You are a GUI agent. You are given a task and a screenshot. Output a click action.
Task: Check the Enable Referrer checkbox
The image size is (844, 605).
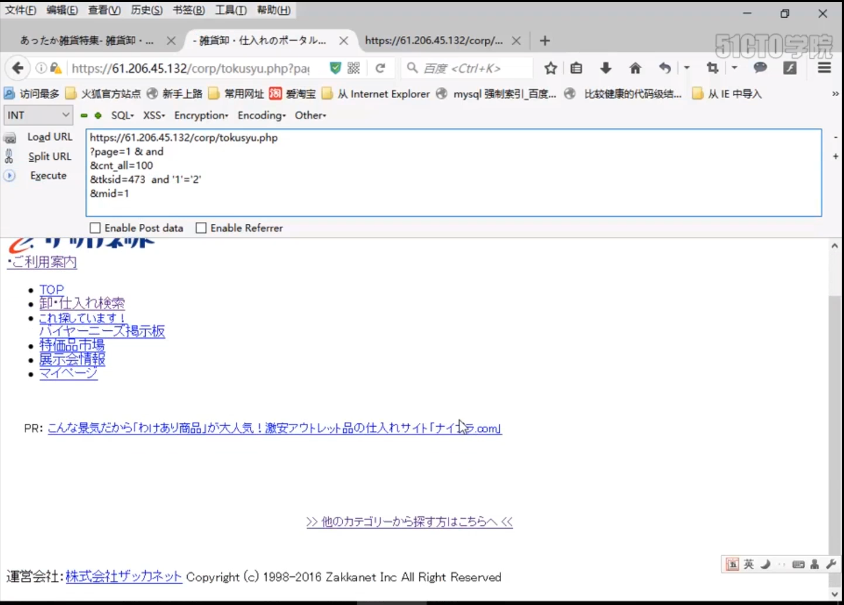click(199, 227)
